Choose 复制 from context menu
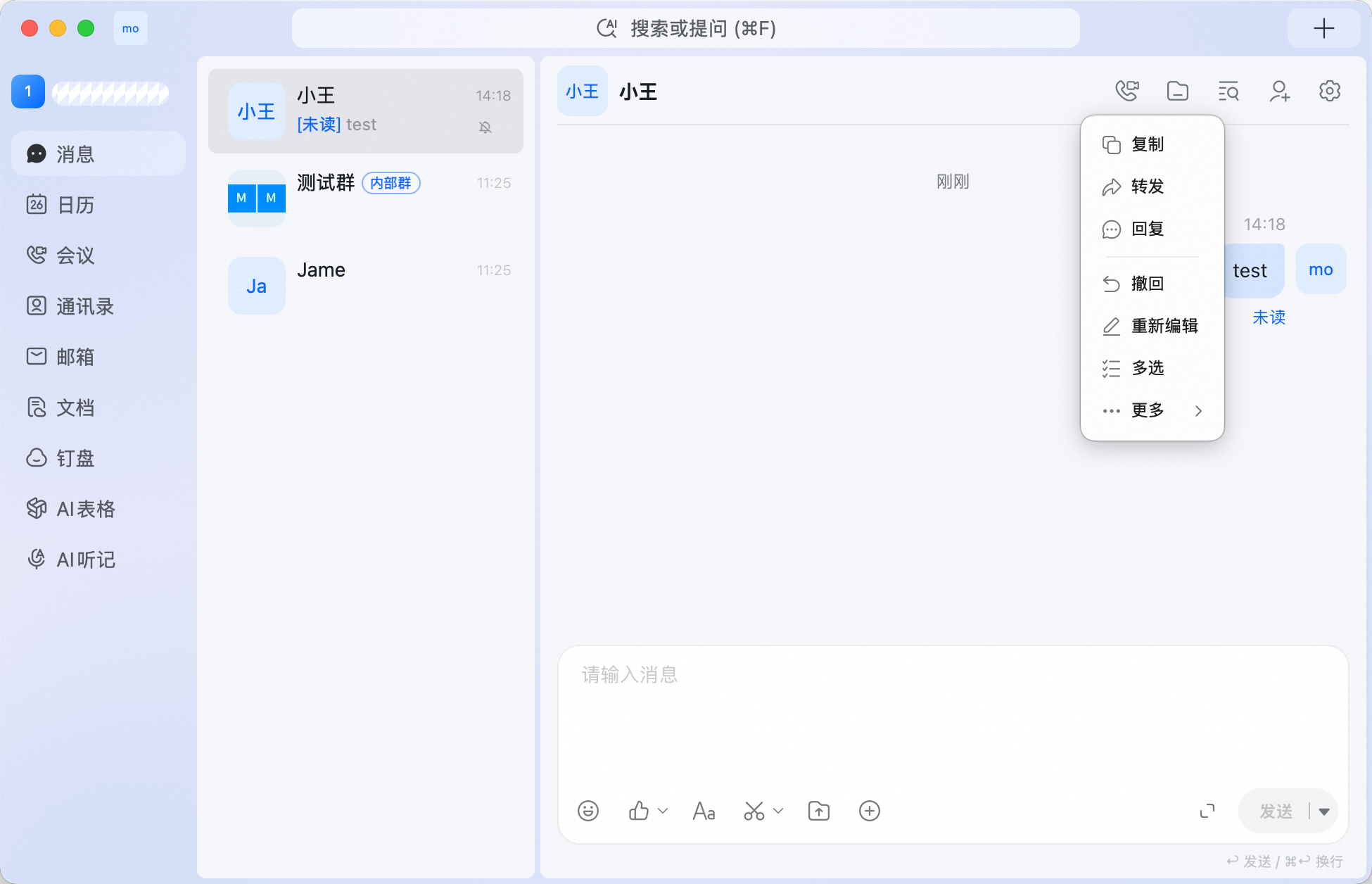 click(1152, 144)
